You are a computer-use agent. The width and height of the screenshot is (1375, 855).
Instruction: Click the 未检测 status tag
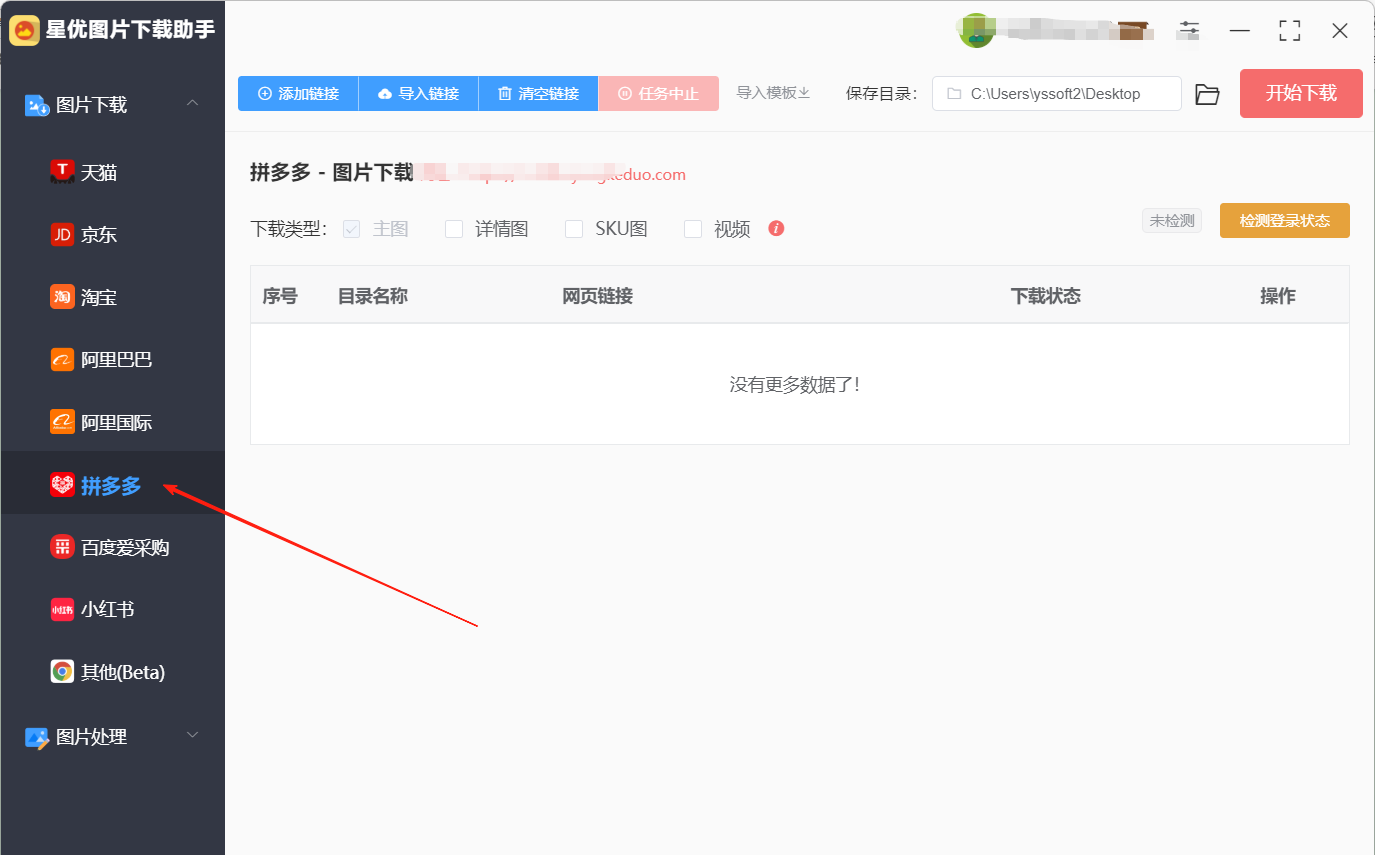tap(1172, 221)
